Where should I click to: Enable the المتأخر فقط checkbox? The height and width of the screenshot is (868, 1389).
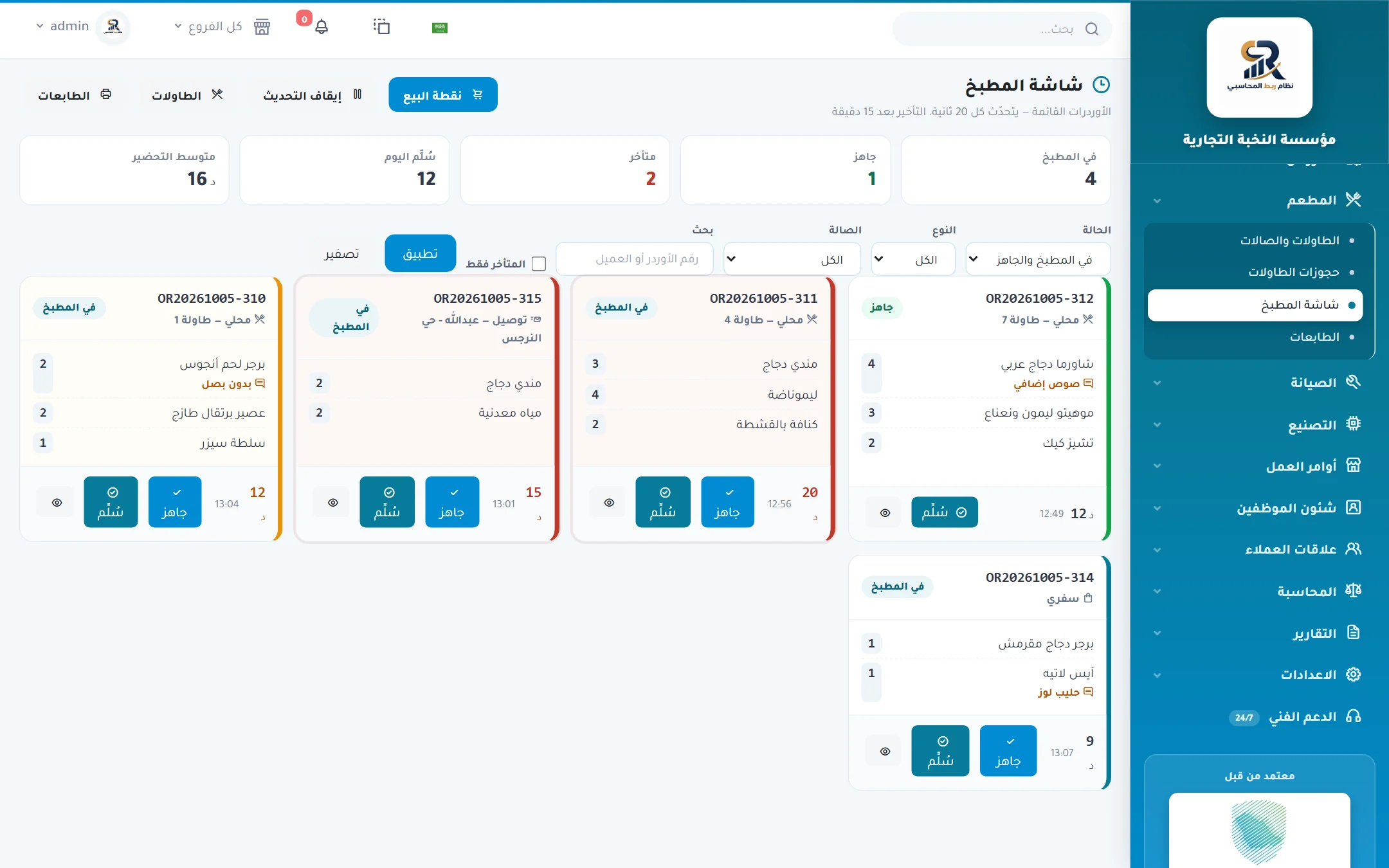pyautogui.click(x=539, y=264)
